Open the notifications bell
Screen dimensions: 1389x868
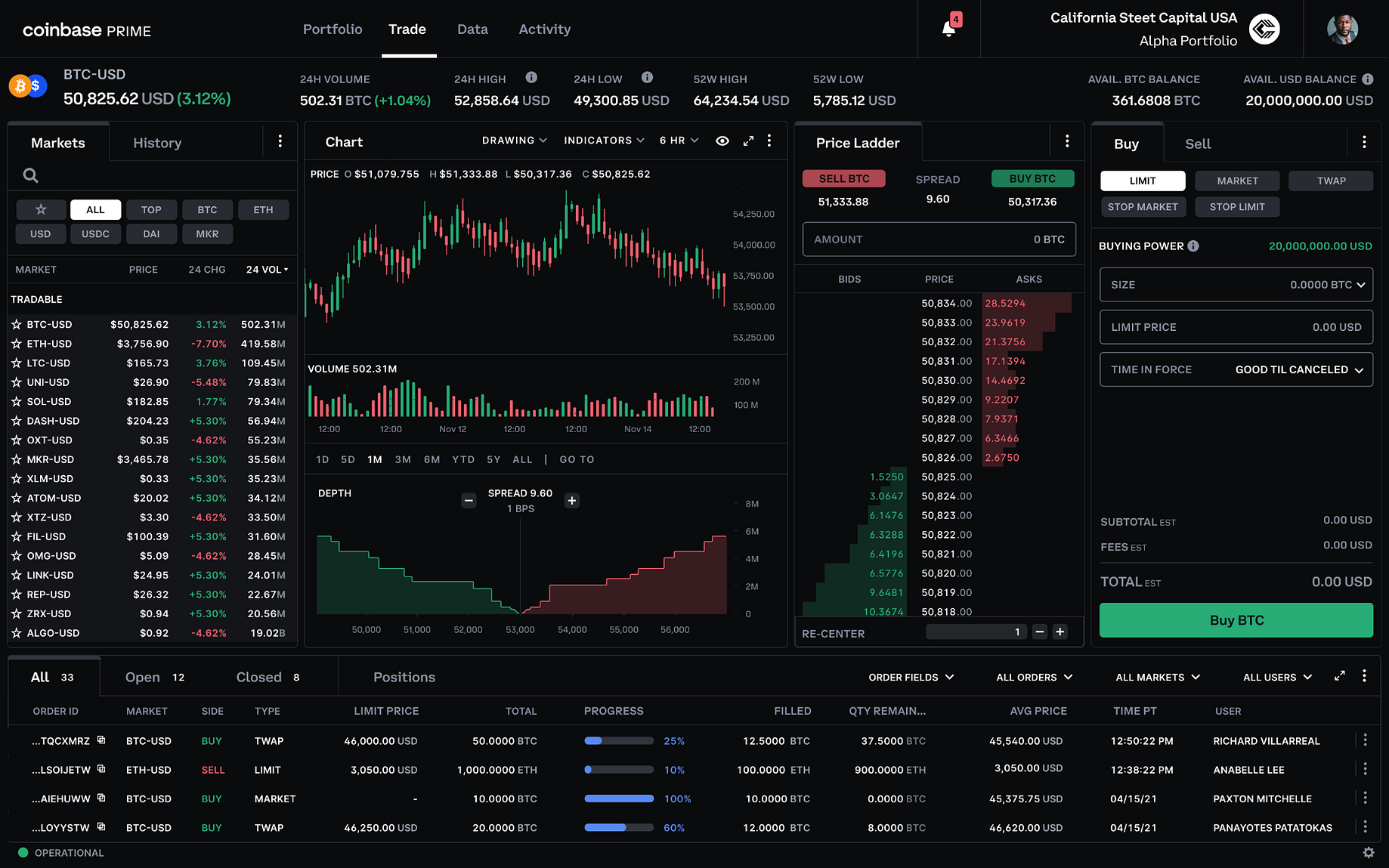tap(948, 28)
